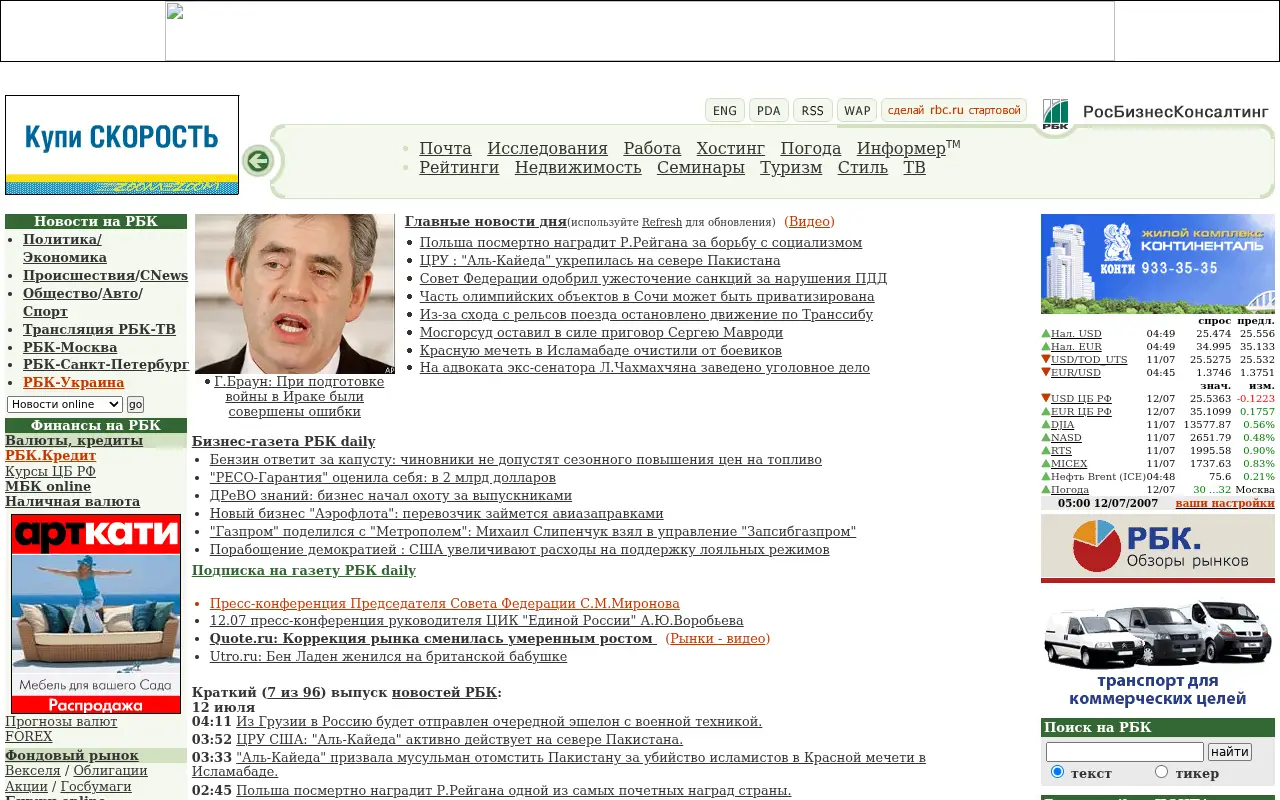Open РБК-Украина sidebar link
The height and width of the screenshot is (800, 1280).
coord(74,382)
